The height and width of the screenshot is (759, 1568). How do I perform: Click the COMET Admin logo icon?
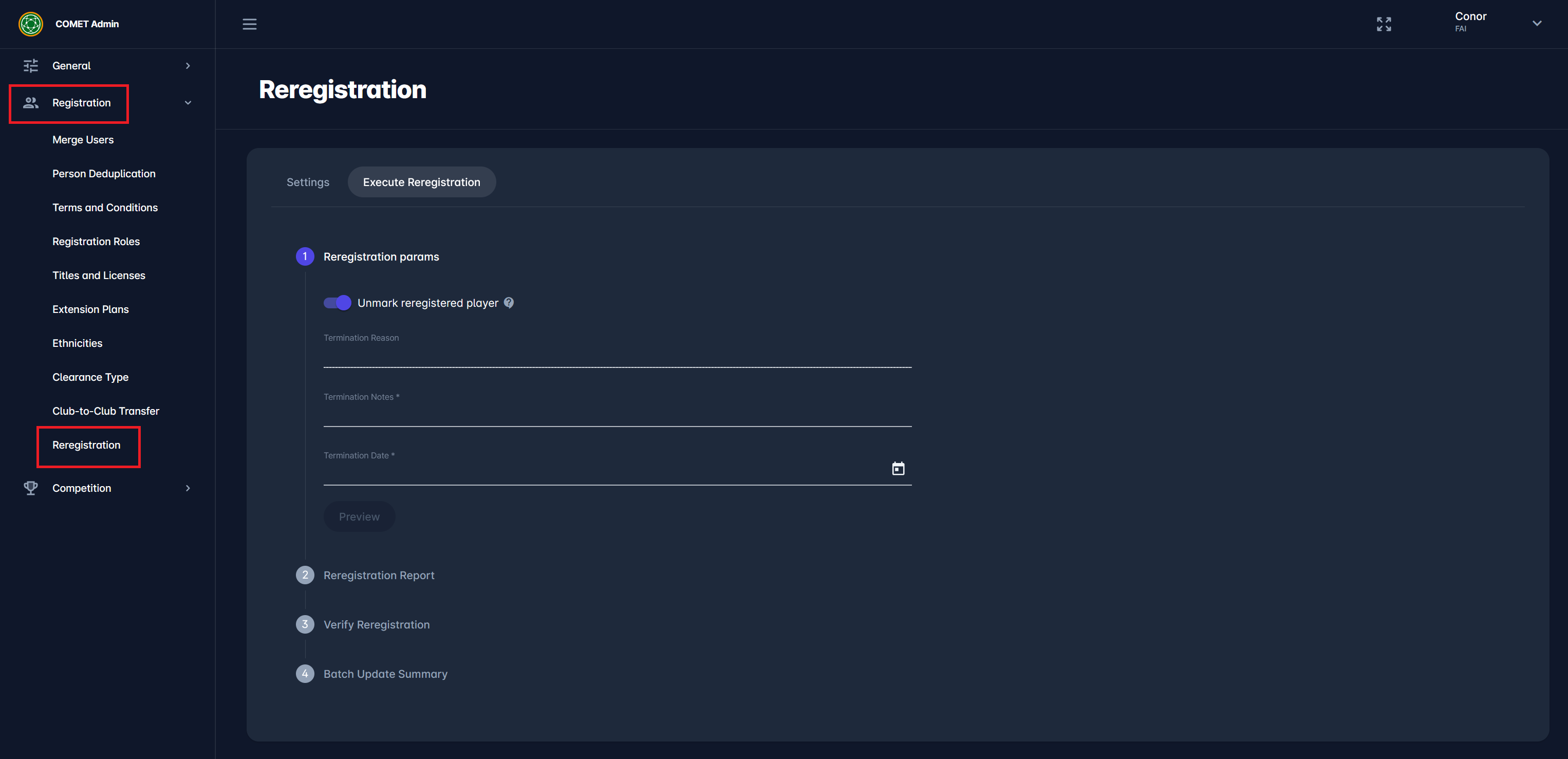coord(30,24)
